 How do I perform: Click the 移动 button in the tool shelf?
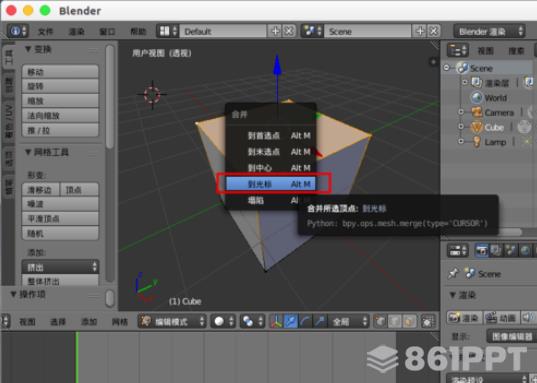pos(60,72)
